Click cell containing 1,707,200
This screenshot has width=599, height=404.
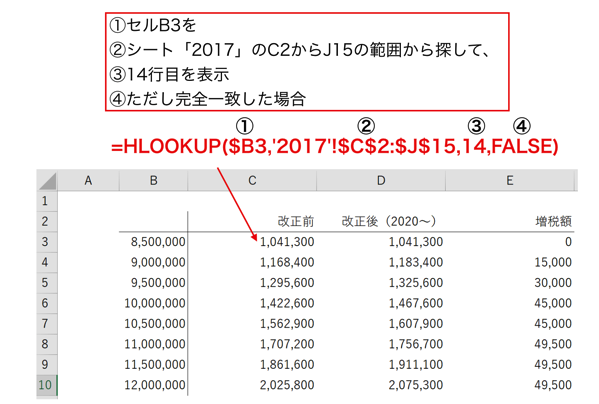(252, 344)
